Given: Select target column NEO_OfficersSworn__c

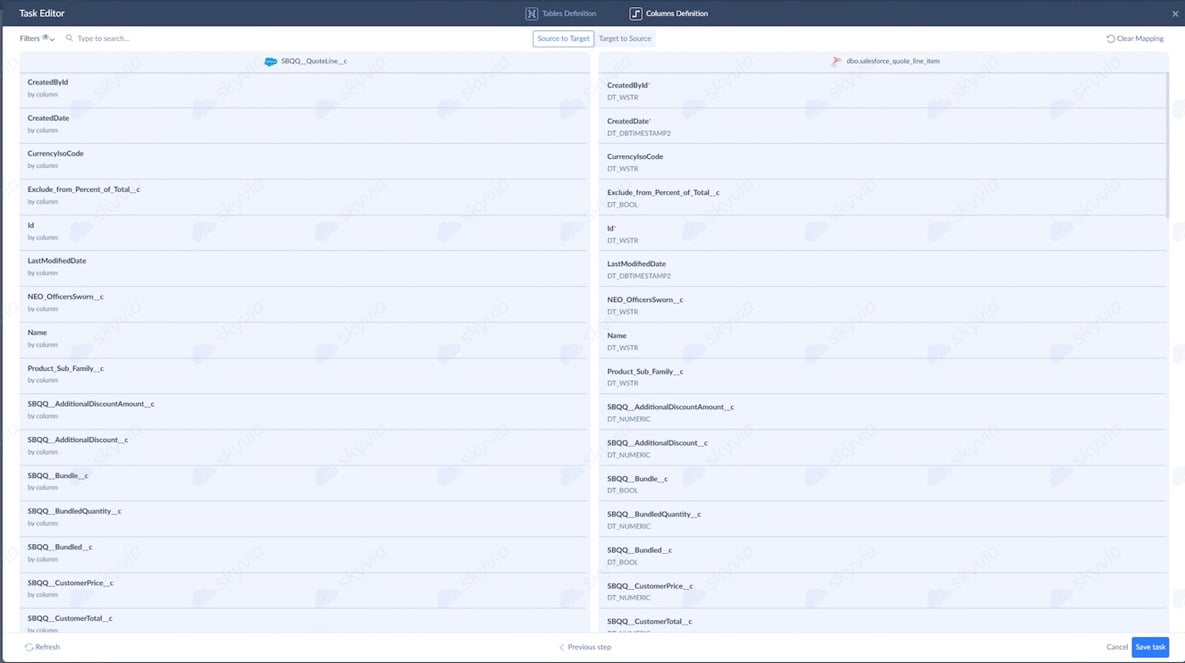Looking at the screenshot, I should point(882,305).
